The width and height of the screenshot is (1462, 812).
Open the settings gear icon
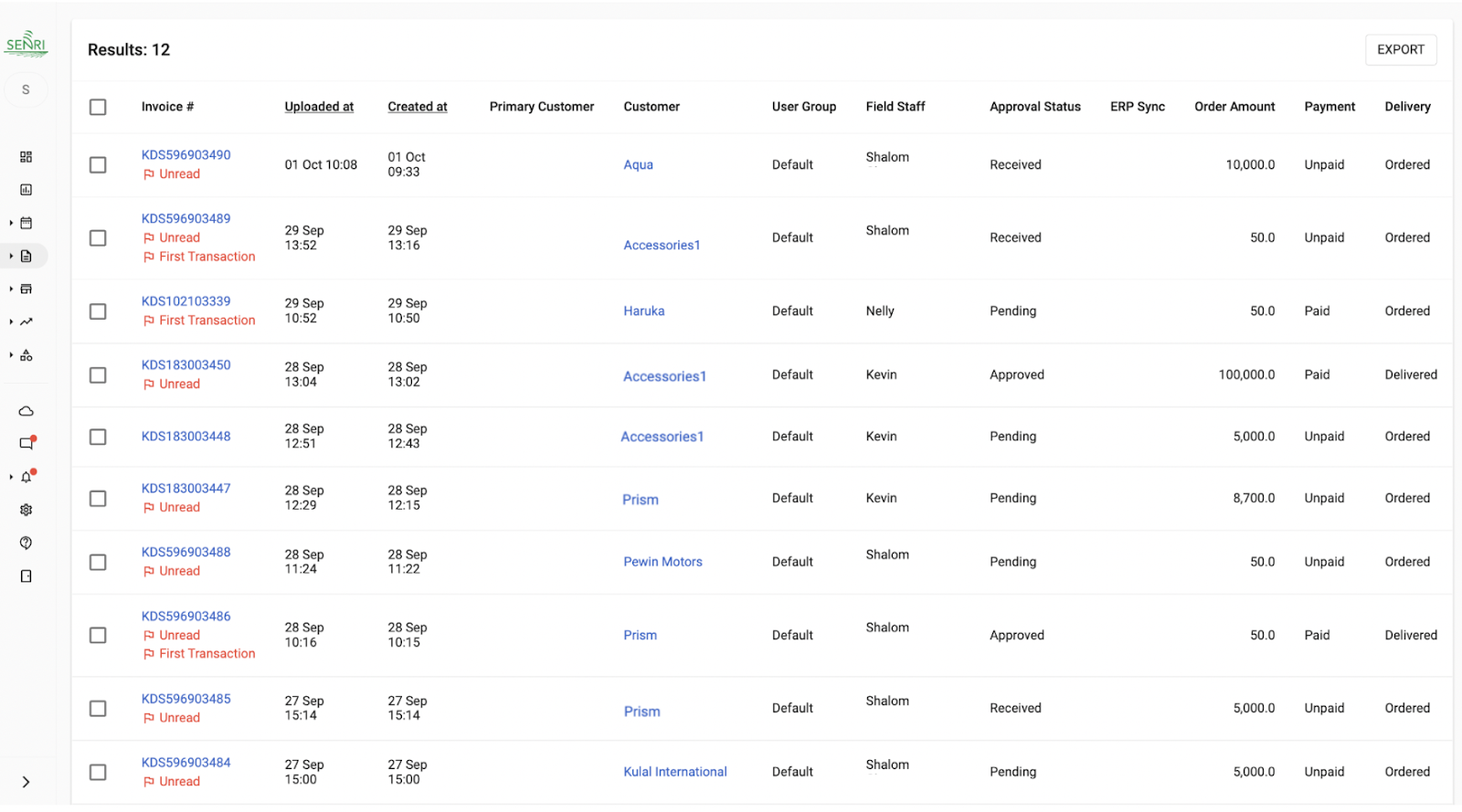tap(26, 510)
